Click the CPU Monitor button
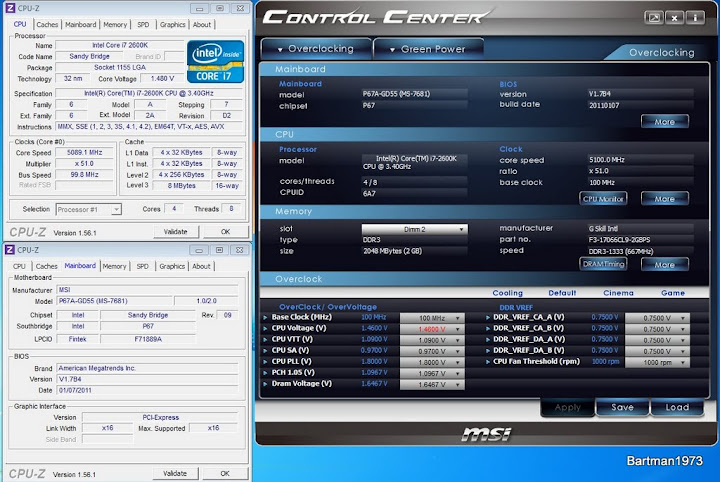The image size is (720, 482). tap(605, 198)
